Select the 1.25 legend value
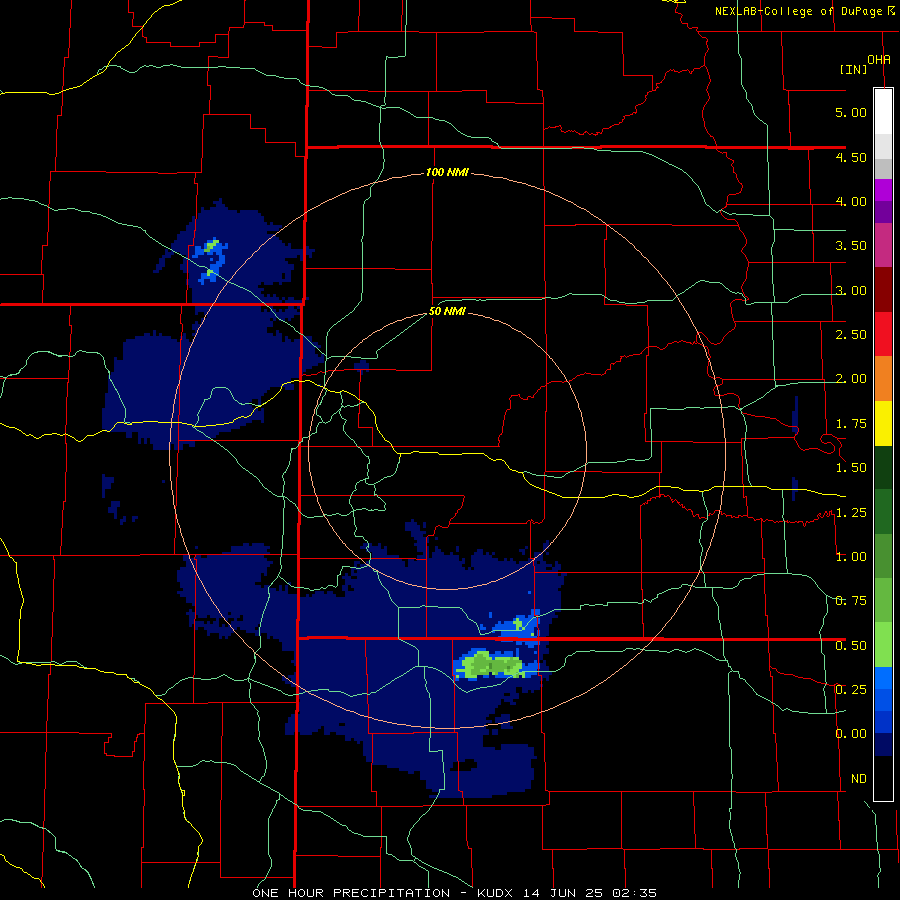The width and height of the screenshot is (900, 900). pos(851,513)
